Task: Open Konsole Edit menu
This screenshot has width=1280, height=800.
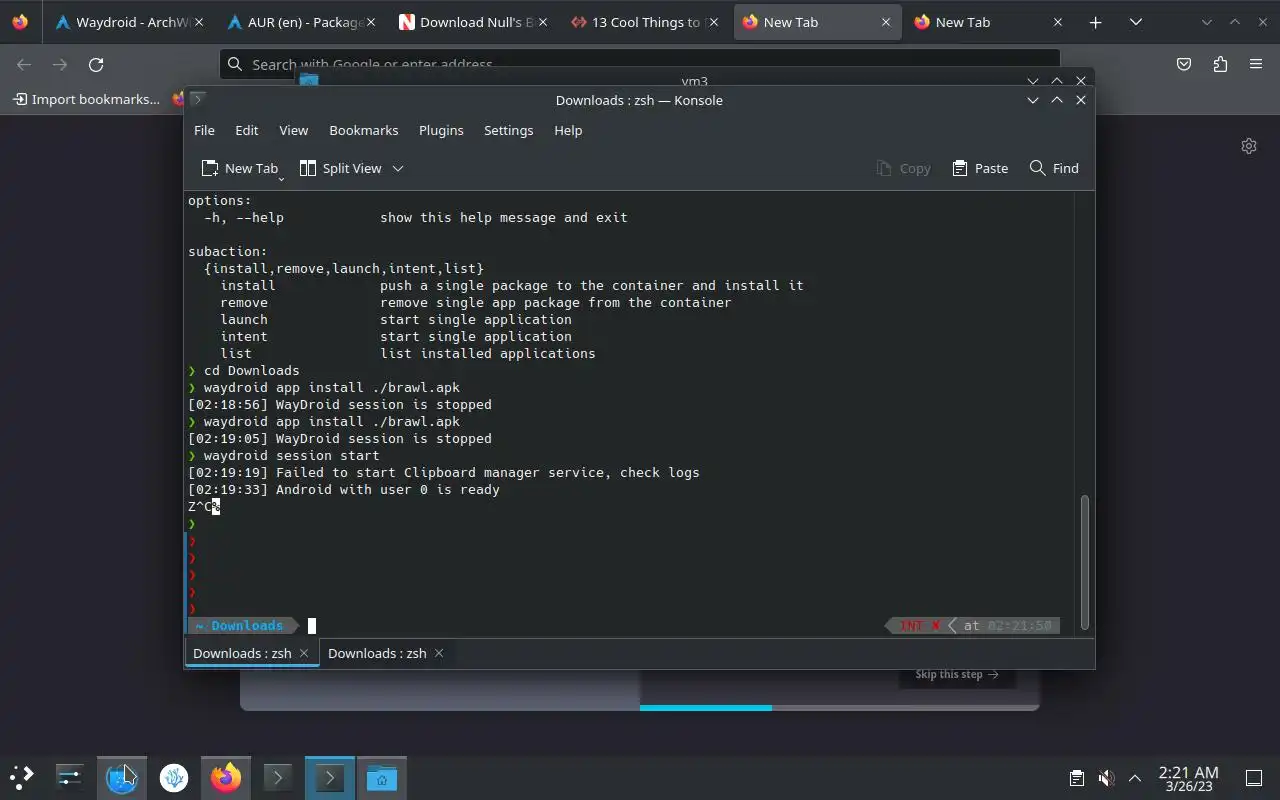Action: click(246, 130)
